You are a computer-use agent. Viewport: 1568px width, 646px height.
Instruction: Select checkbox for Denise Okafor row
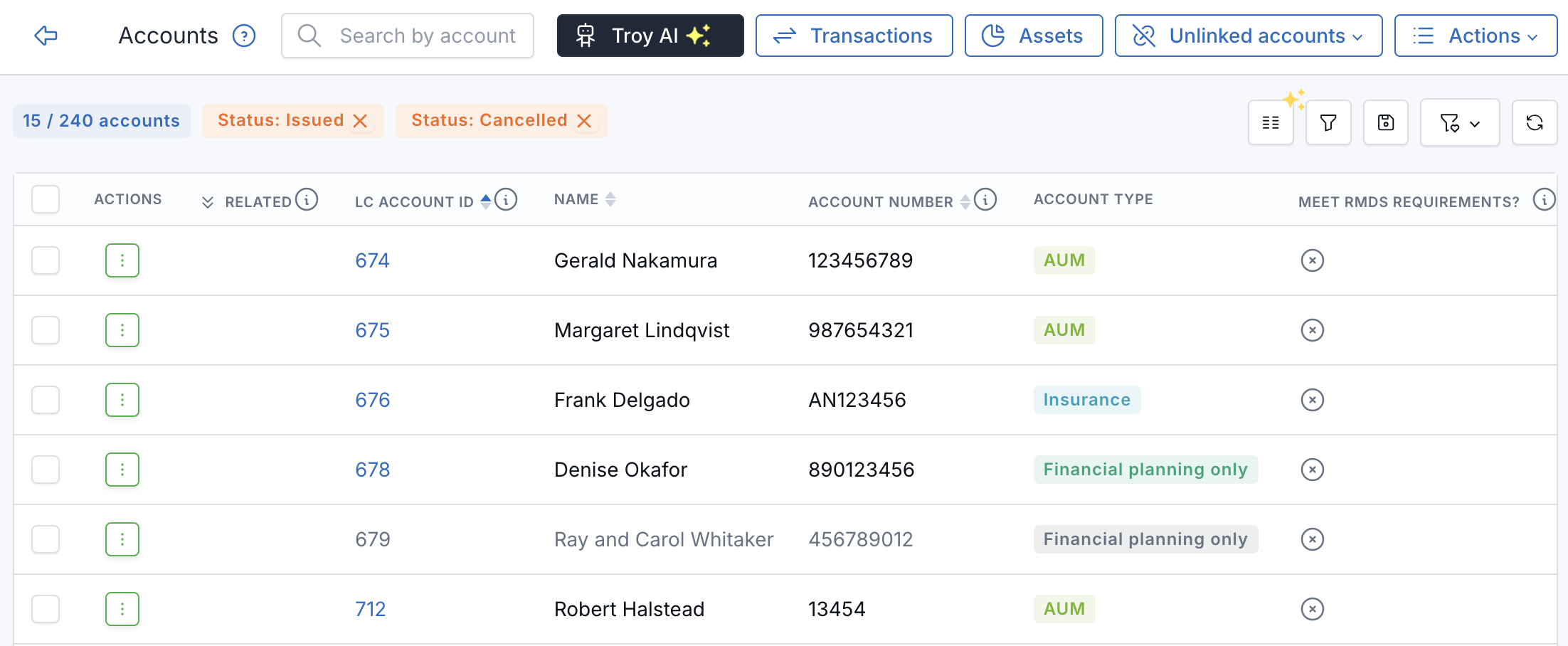(x=46, y=470)
